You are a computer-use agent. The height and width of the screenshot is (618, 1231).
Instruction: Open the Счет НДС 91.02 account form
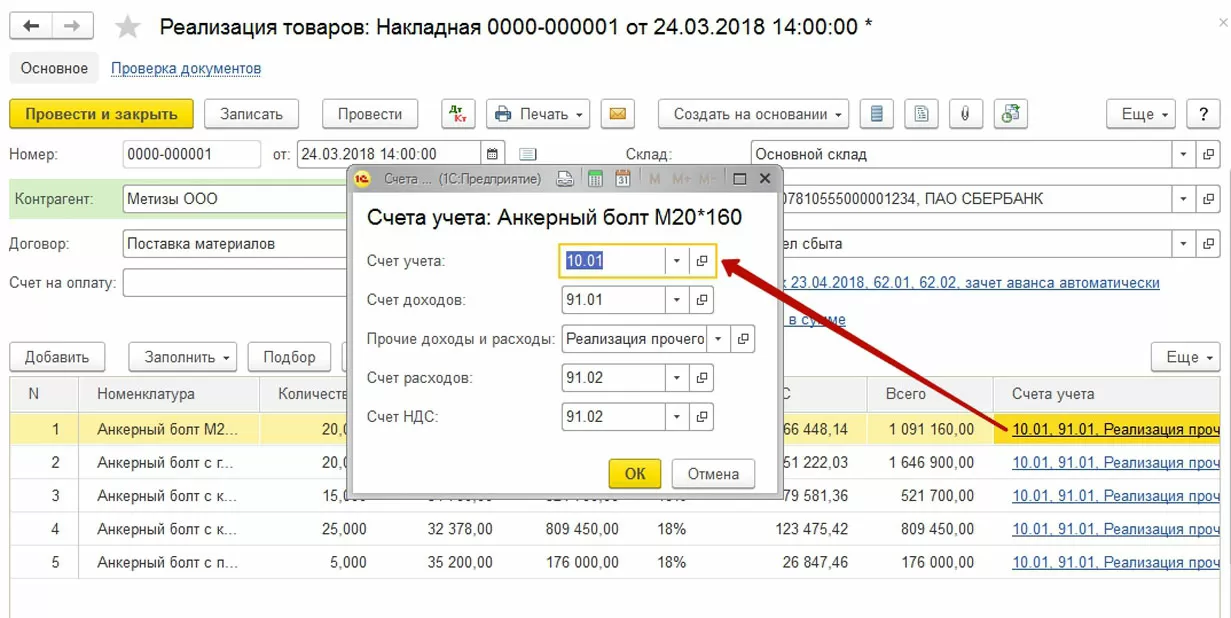(x=702, y=417)
